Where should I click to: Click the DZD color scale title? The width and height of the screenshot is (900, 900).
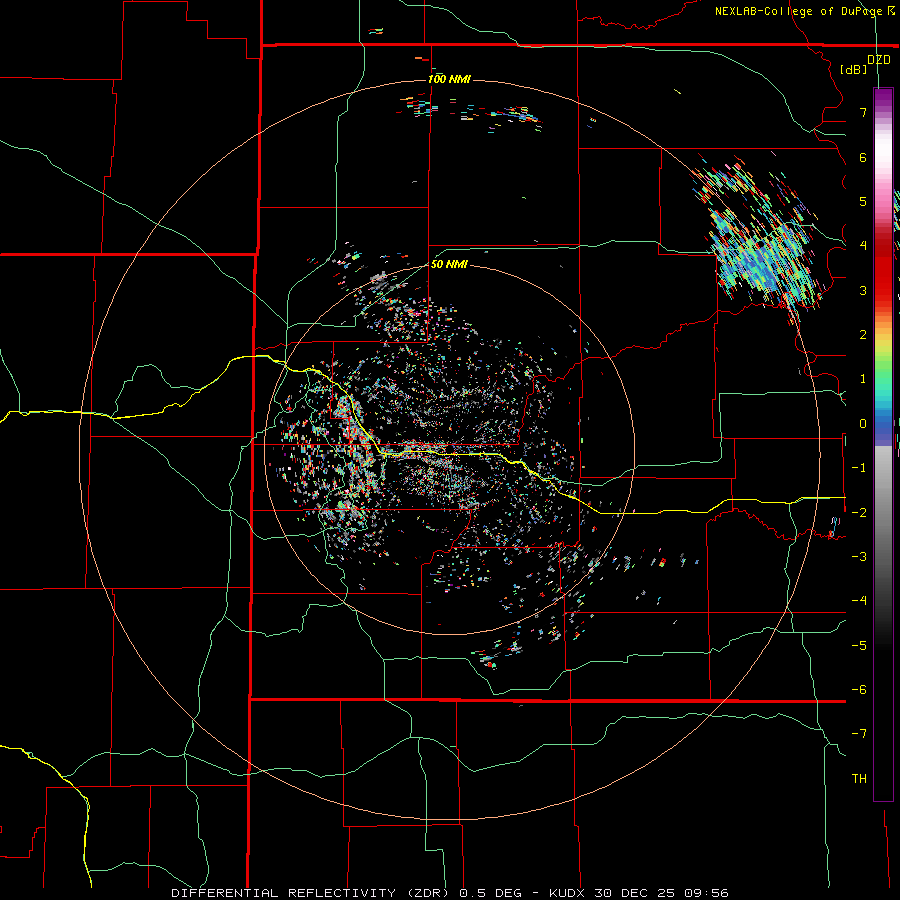pos(878,60)
